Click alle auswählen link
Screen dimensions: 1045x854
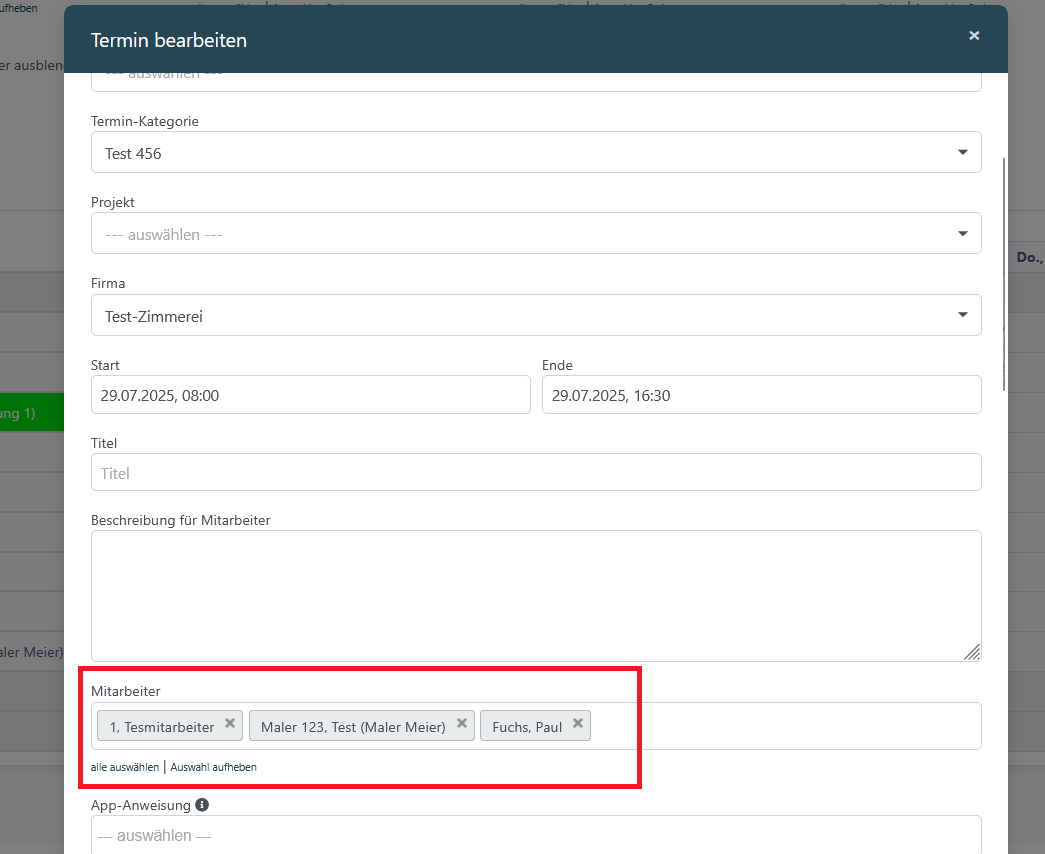[x=125, y=767]
